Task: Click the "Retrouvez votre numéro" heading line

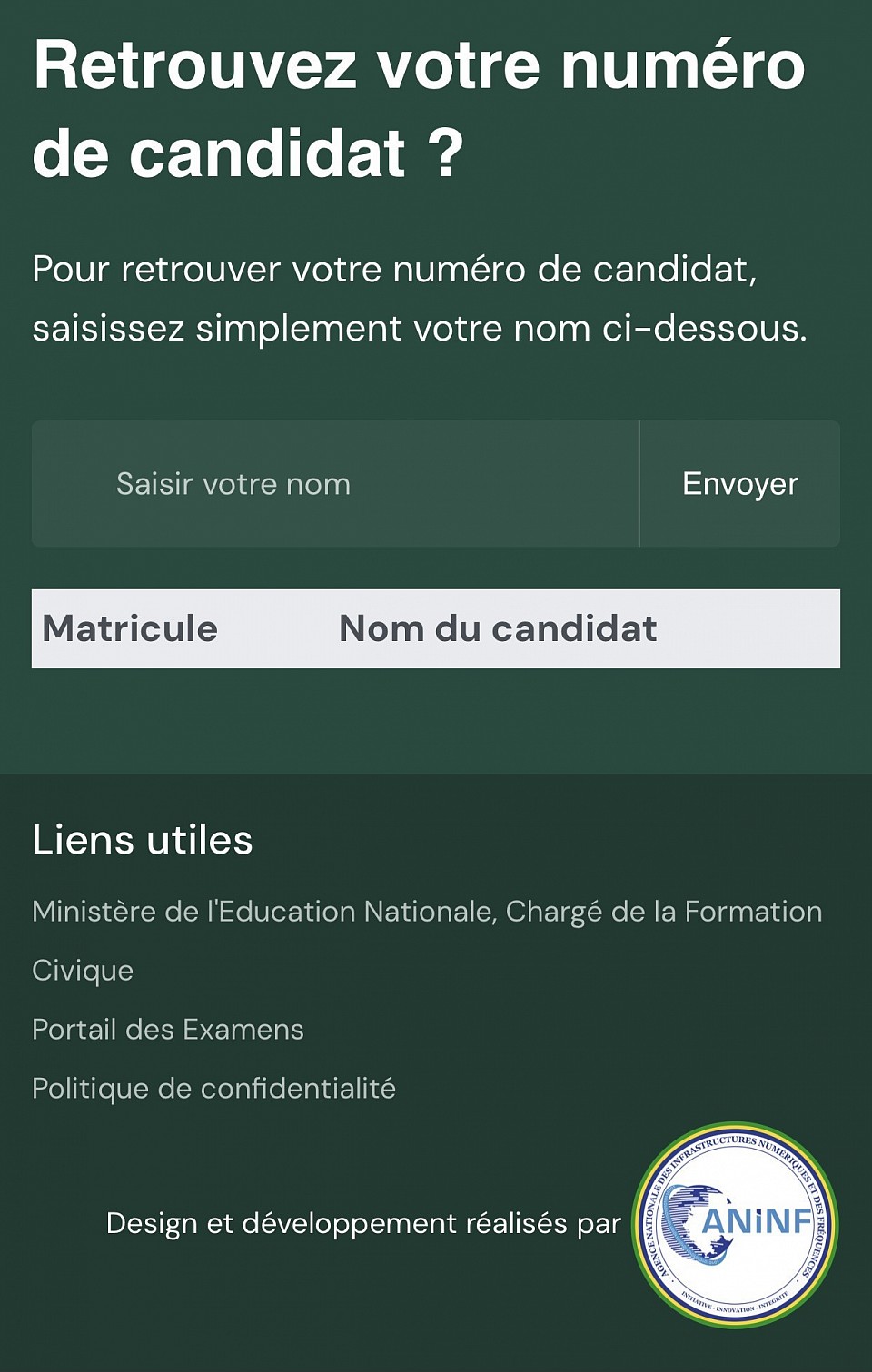Action: click(x=420, y=65)
